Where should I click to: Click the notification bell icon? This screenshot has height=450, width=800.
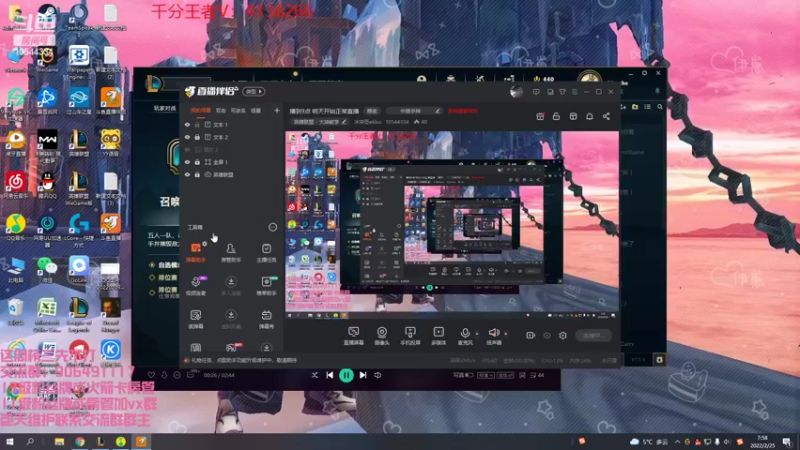(589, 116)
